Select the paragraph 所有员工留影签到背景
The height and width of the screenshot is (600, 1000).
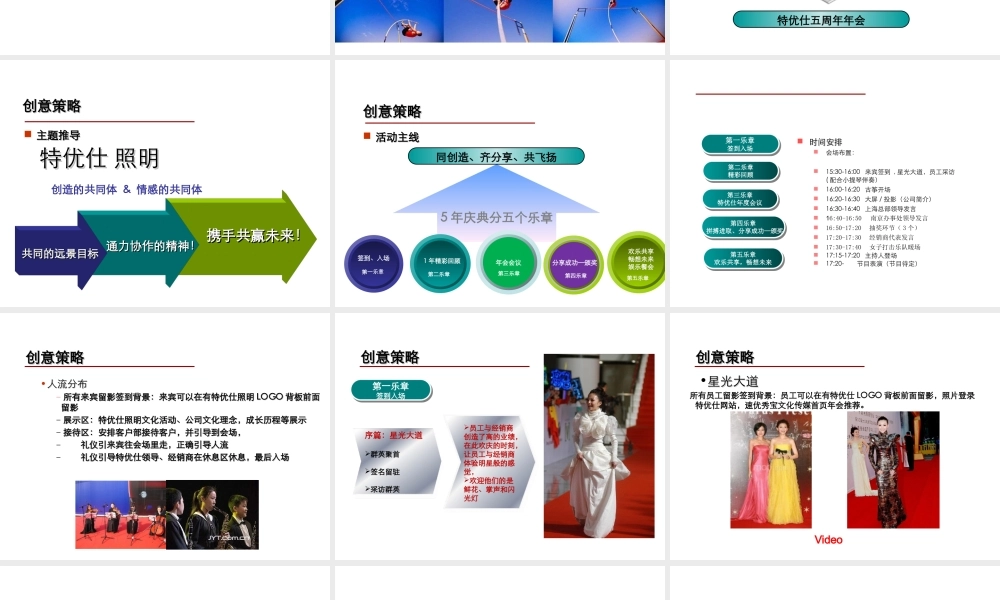tap(832, 400)
